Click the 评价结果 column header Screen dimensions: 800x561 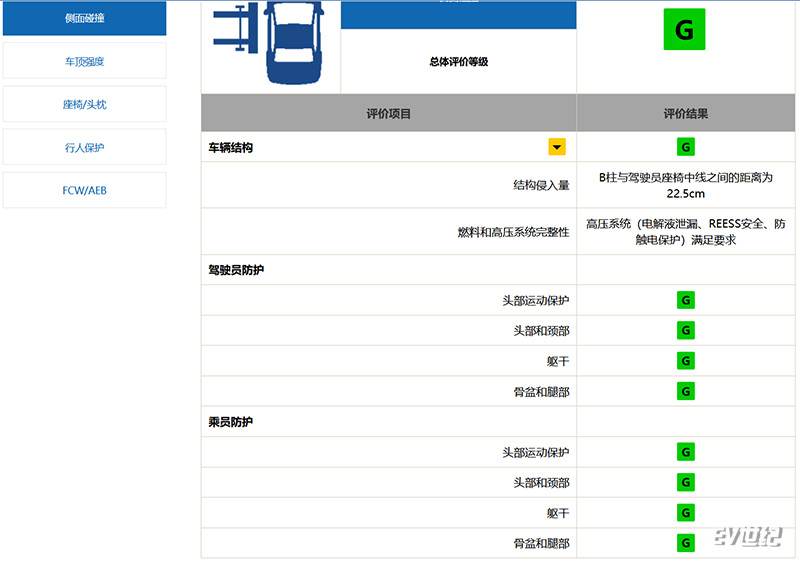click(686, 113)
